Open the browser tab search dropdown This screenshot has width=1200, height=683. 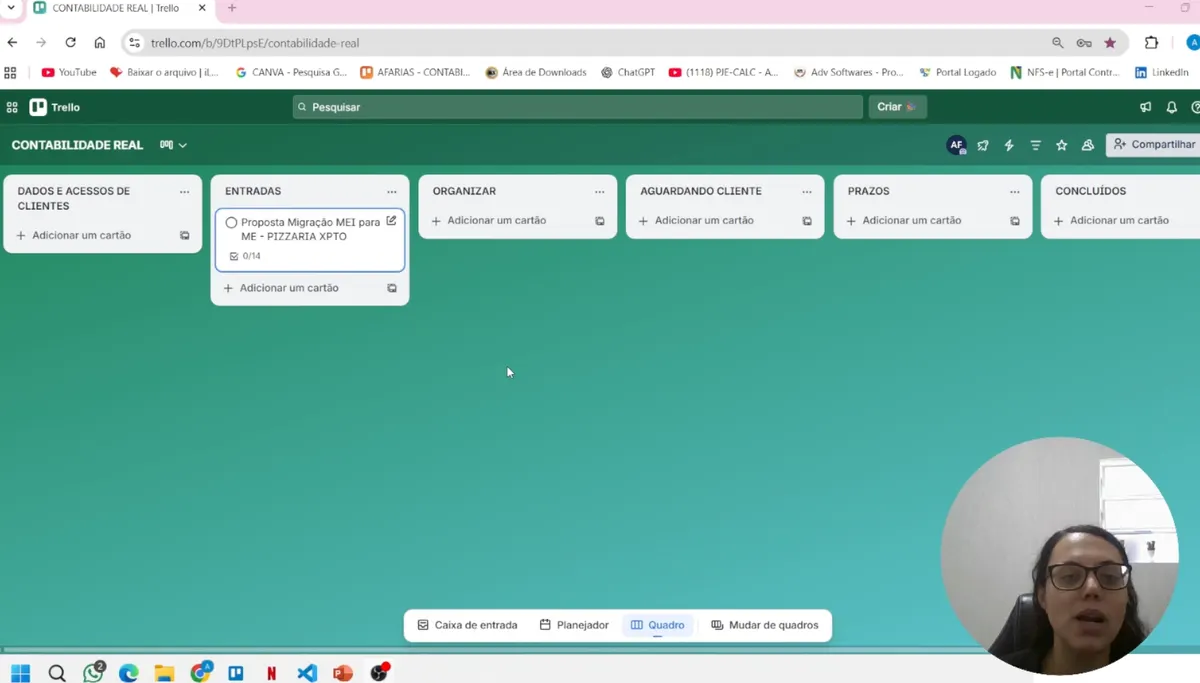(x=12, y=8)
